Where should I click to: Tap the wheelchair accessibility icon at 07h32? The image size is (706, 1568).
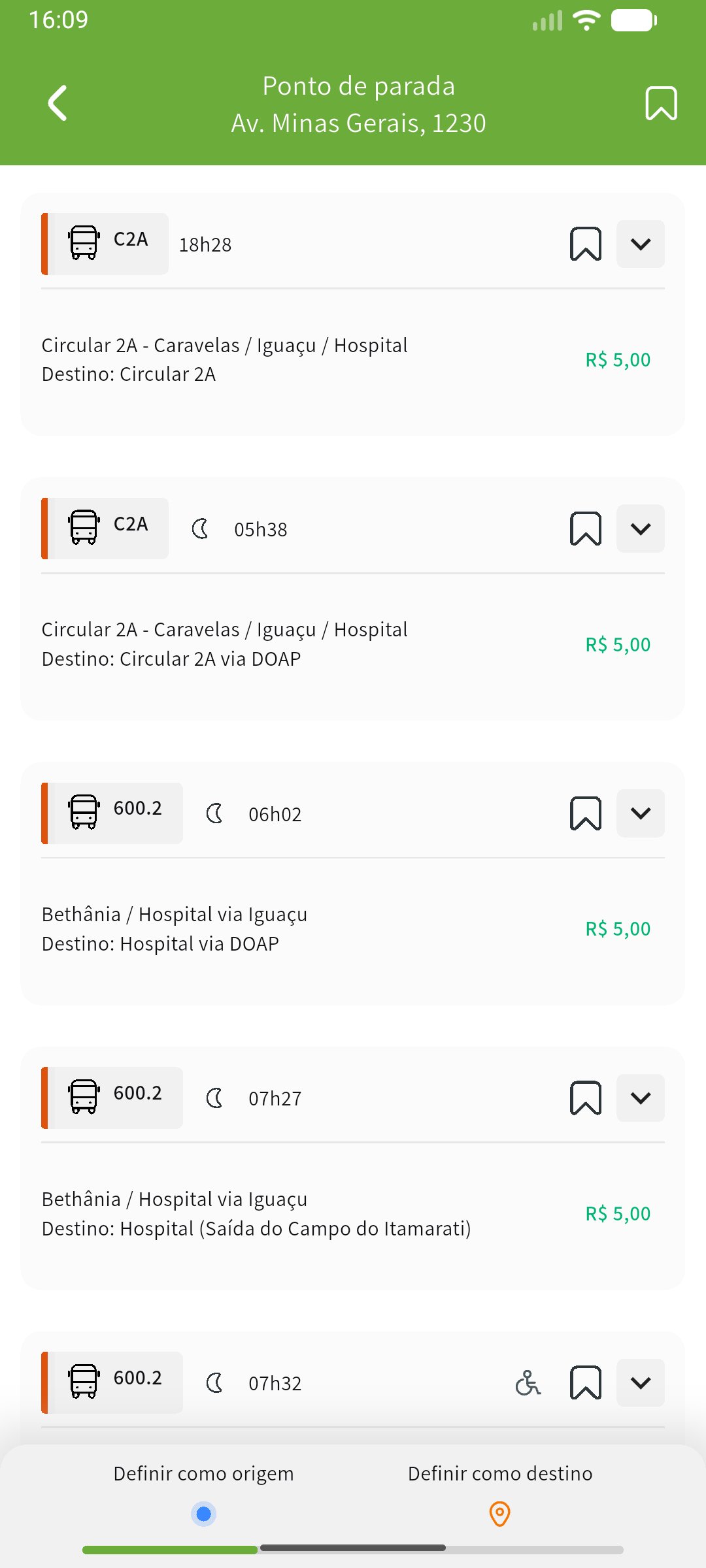click(x=528, y=1382)
